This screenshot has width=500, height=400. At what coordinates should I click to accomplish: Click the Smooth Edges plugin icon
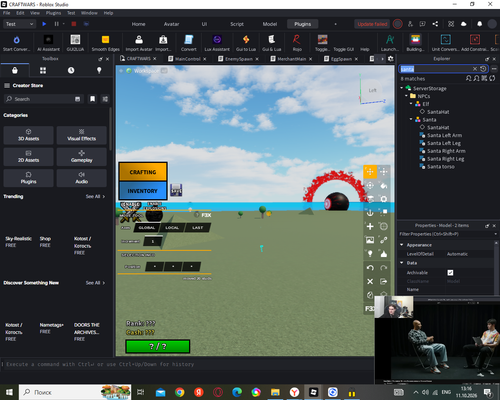click(x=105, y=43)
